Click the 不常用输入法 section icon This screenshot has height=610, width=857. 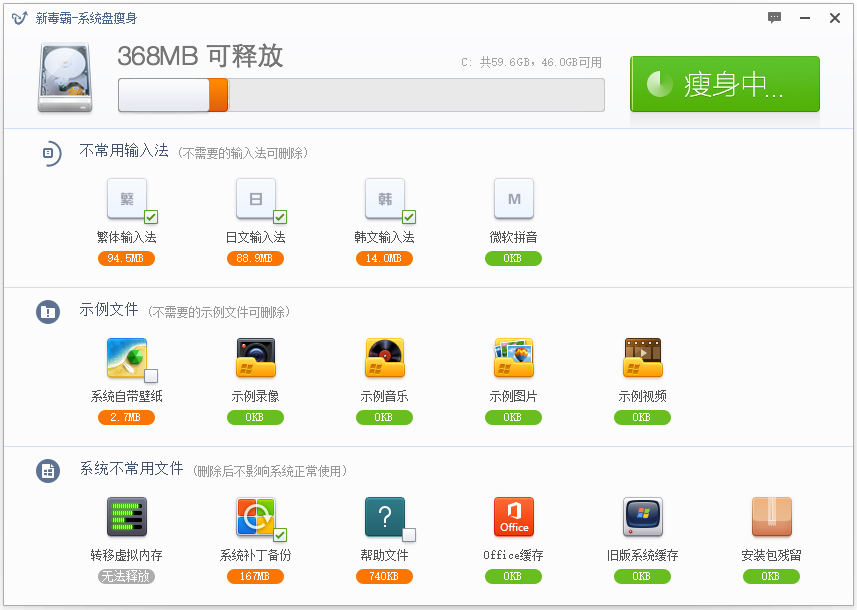click(x=50, y=153)
